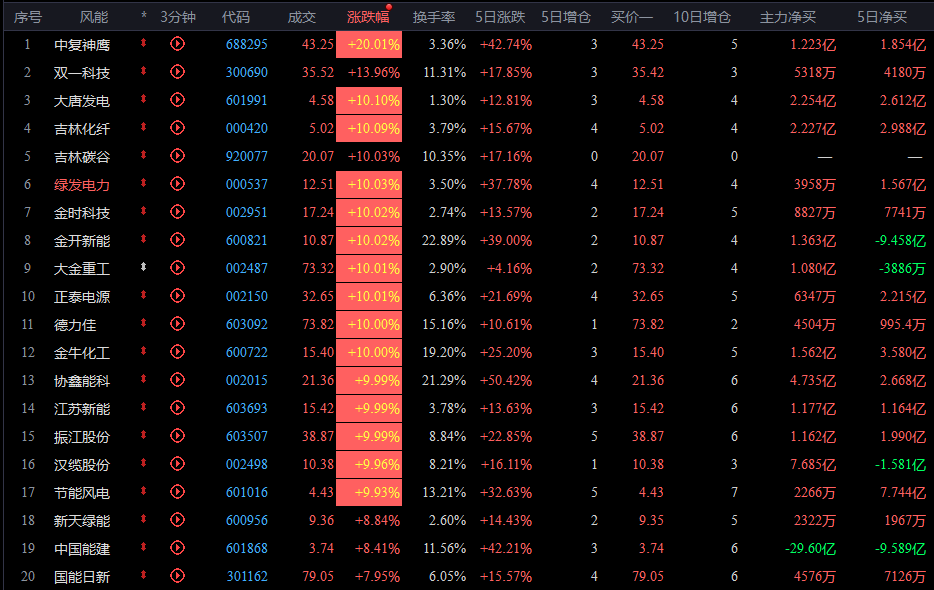This screenshot has height=590, width=934.
Task: Open 3-minute play icon for 中国能建
Action: (x=178, y=548)
